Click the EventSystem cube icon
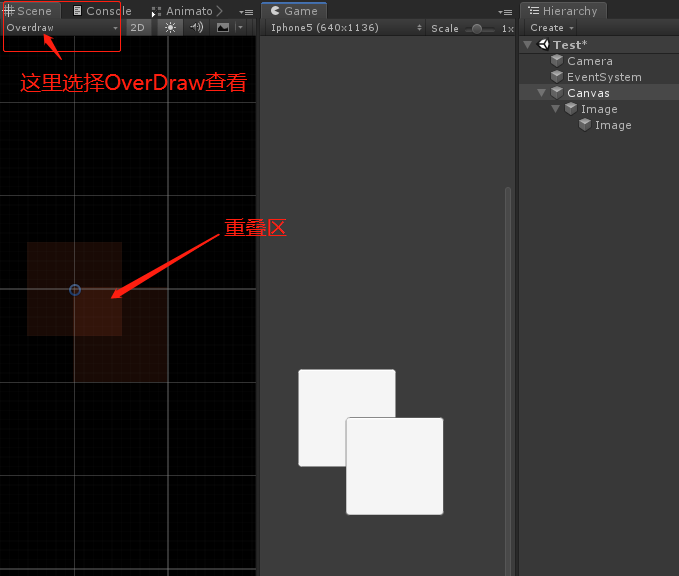This screenshot has height=576, width=679. tap(557, 77)
